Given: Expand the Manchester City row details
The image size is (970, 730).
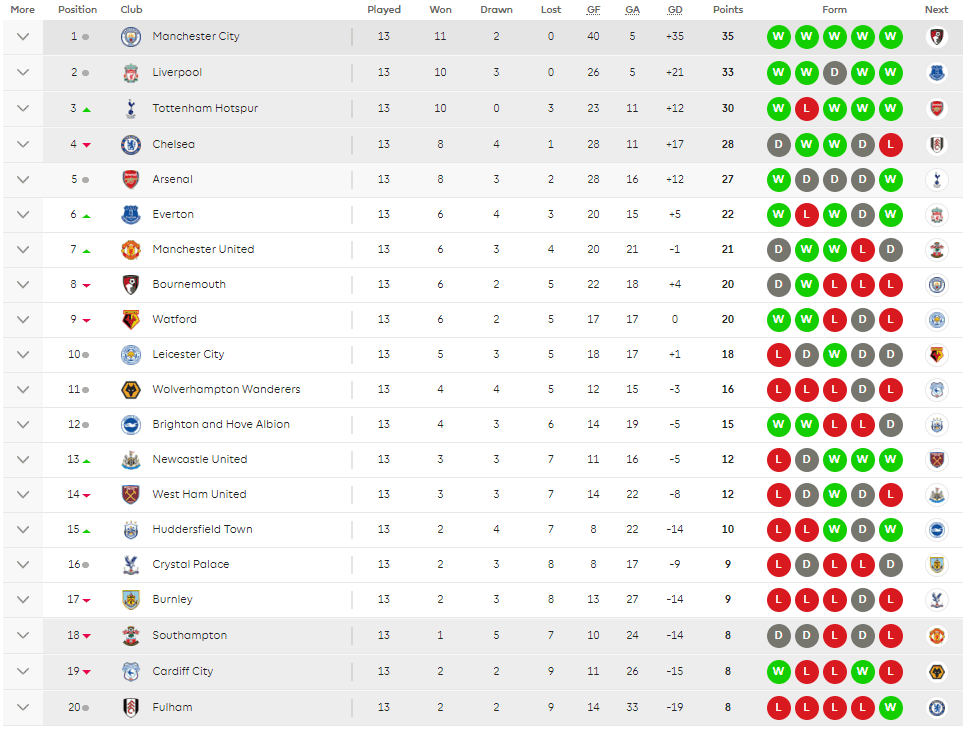Looking at the screenshot, I should click(23, 36).
